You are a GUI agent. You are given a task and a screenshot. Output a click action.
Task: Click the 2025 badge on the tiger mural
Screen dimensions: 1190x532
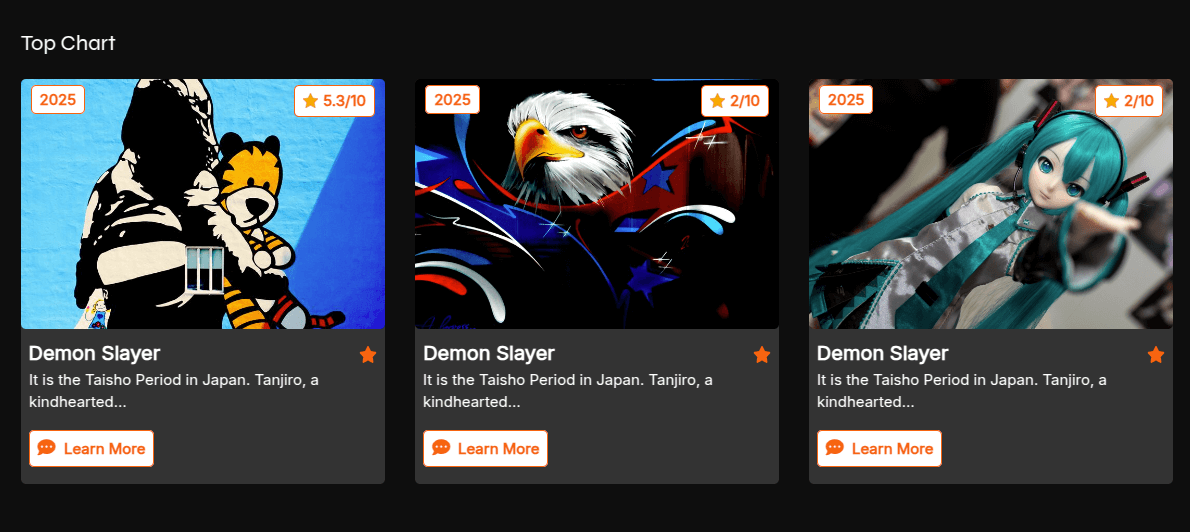58,99
